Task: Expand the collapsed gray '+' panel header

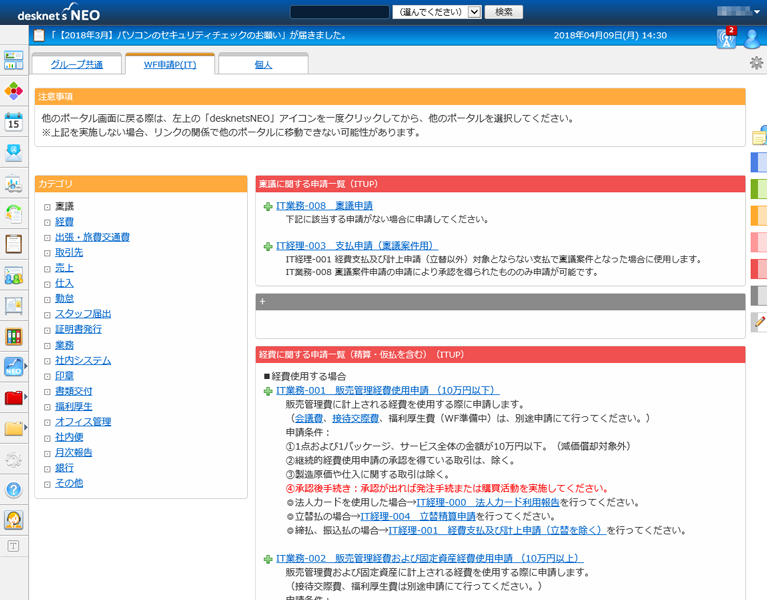Action: pos(262,301)
